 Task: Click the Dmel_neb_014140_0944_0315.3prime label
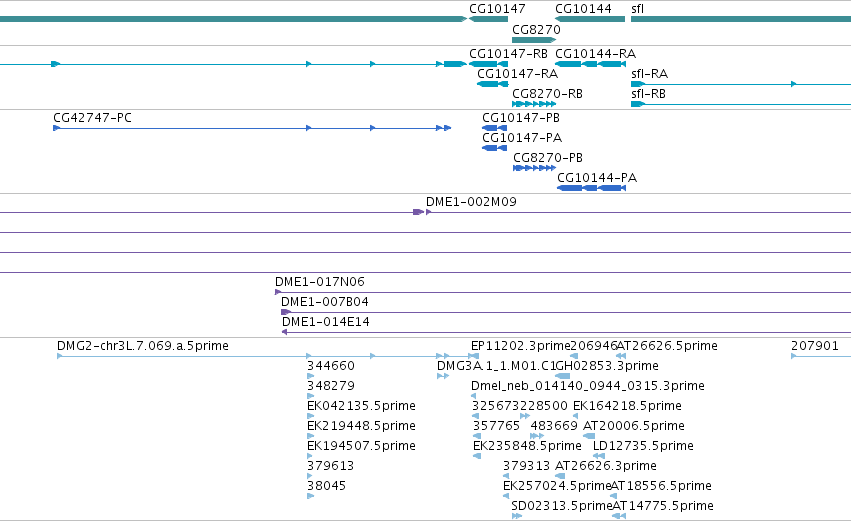click(x=588, y=386)
